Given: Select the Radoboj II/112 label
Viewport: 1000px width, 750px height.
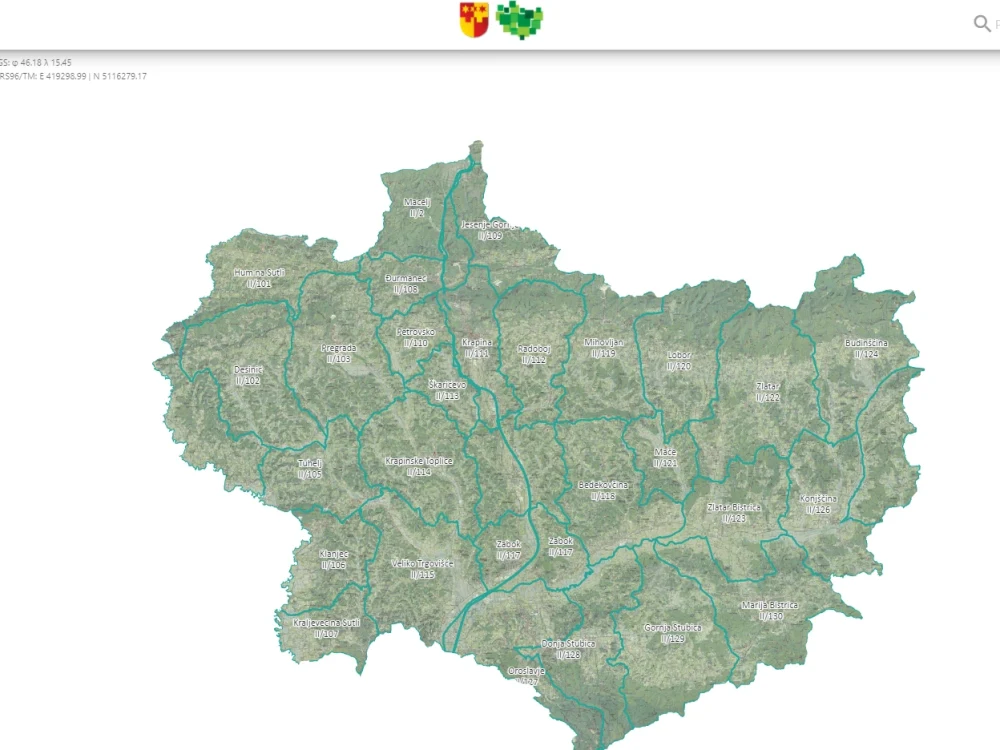Looking at the screenshot, I should coord(534,354).
